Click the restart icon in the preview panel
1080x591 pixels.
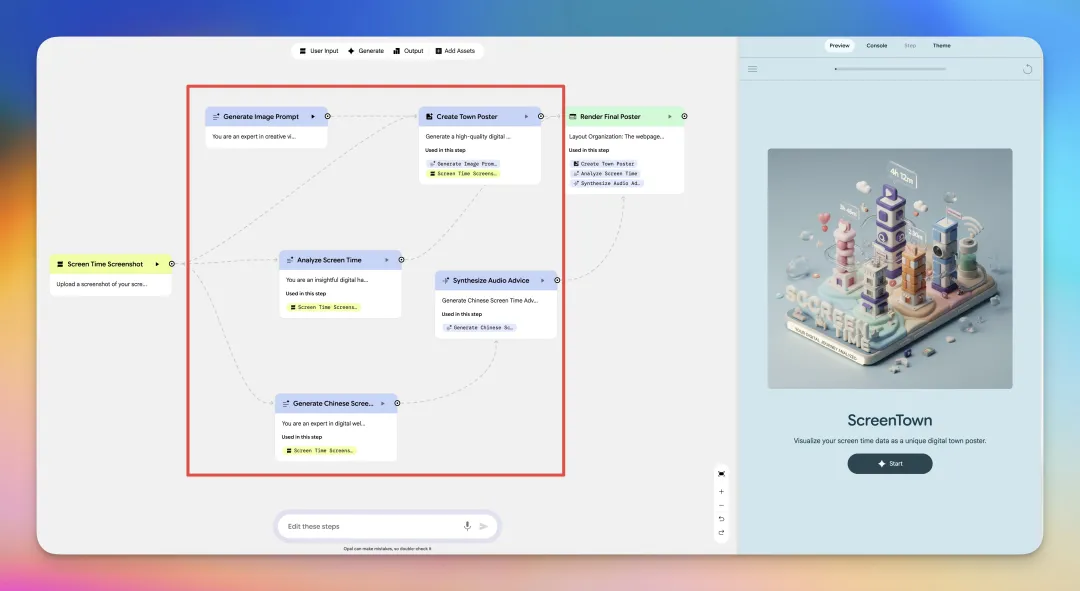(x=1027, y=69)
